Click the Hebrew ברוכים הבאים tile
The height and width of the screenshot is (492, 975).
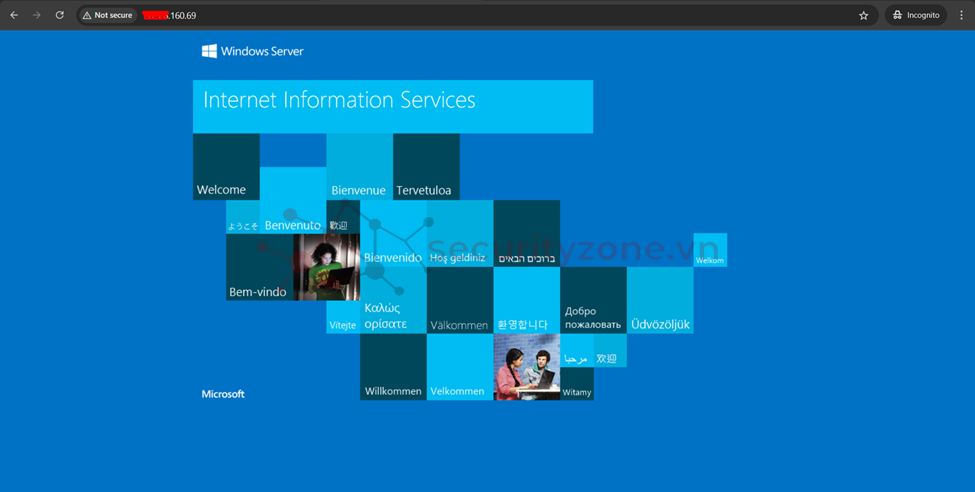coord(527,234)
